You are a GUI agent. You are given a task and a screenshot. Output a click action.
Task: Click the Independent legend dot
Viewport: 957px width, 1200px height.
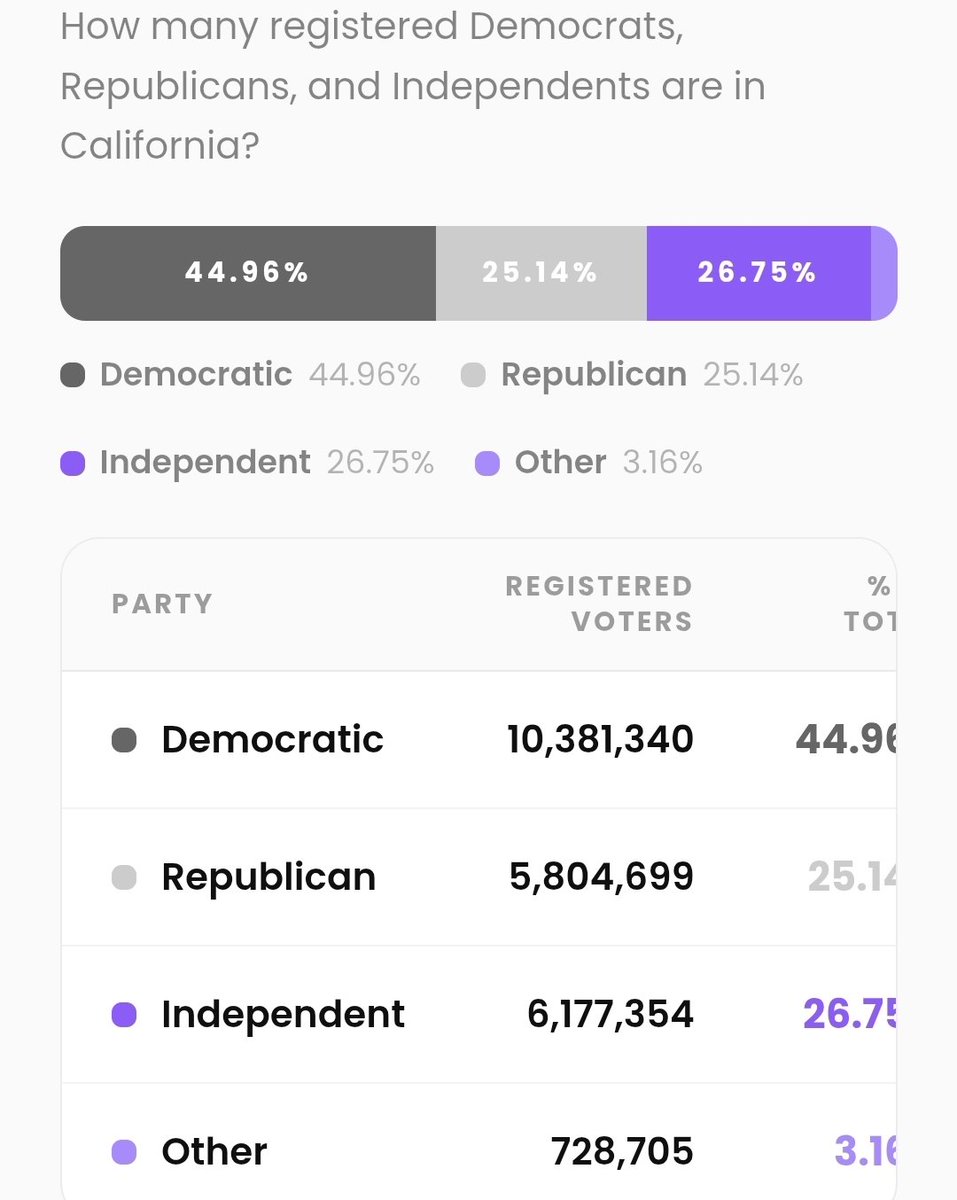pos(72,463)
